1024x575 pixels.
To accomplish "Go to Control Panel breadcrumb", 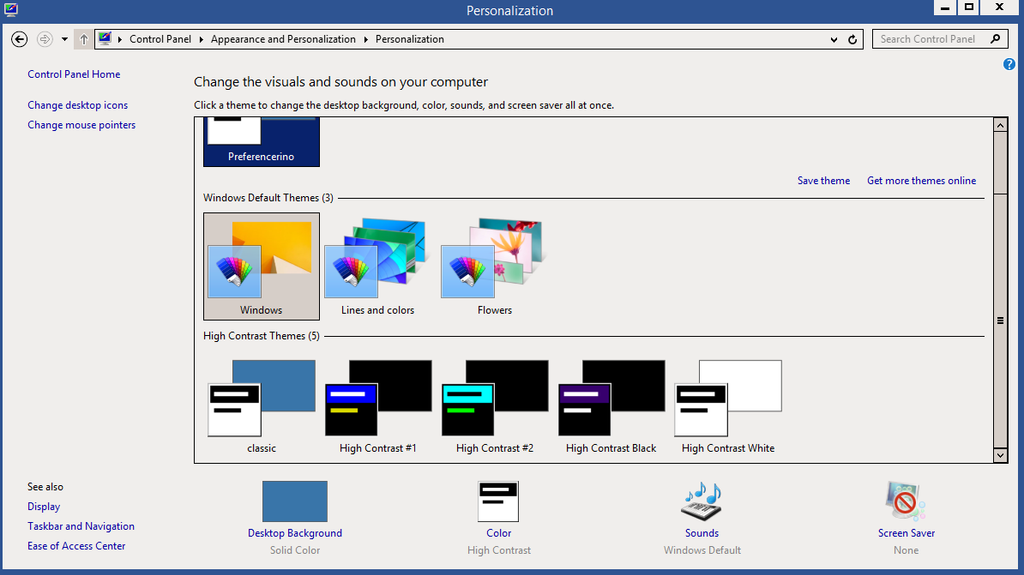I will 160,39.
